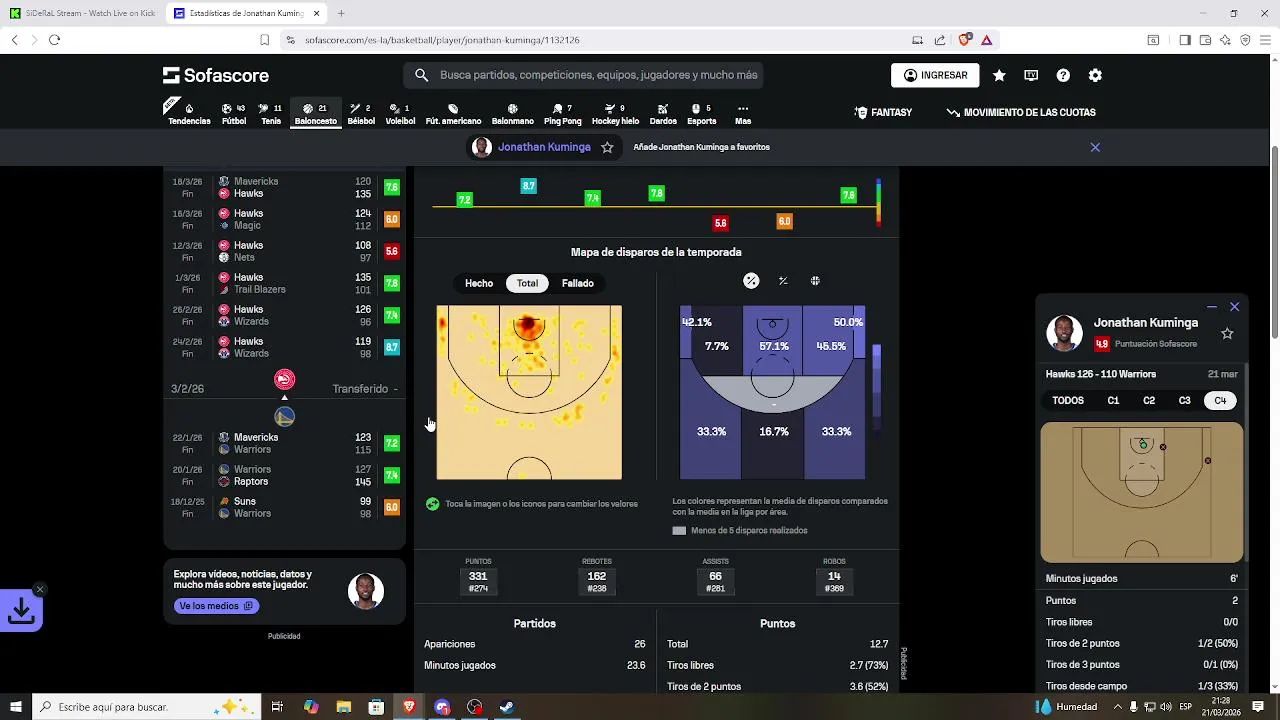Click the download arrow floating button
This screenshot has height=720, width=1280.
(21, 612)
